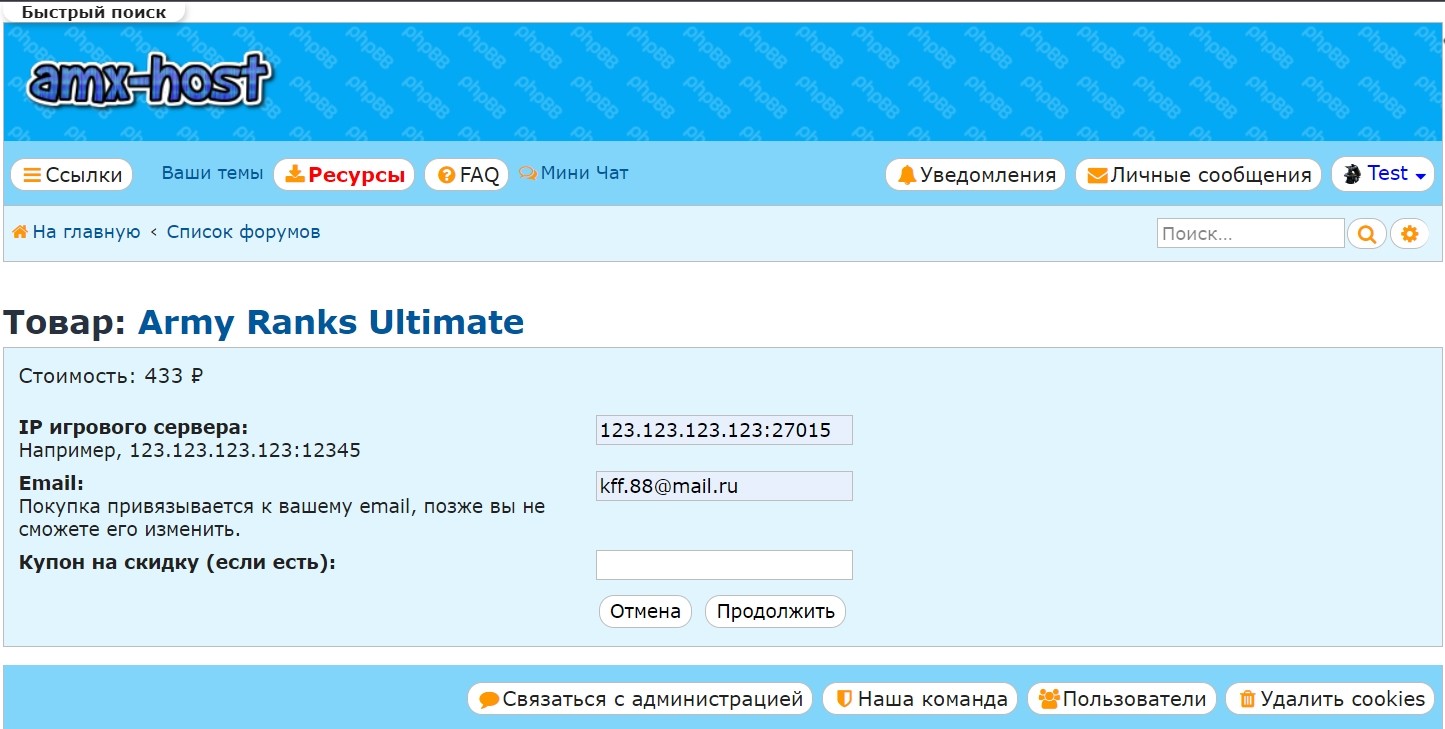1445x729 pixels.
Task: Expand the Test user dropdown
Action: [x=1383, y=174]
